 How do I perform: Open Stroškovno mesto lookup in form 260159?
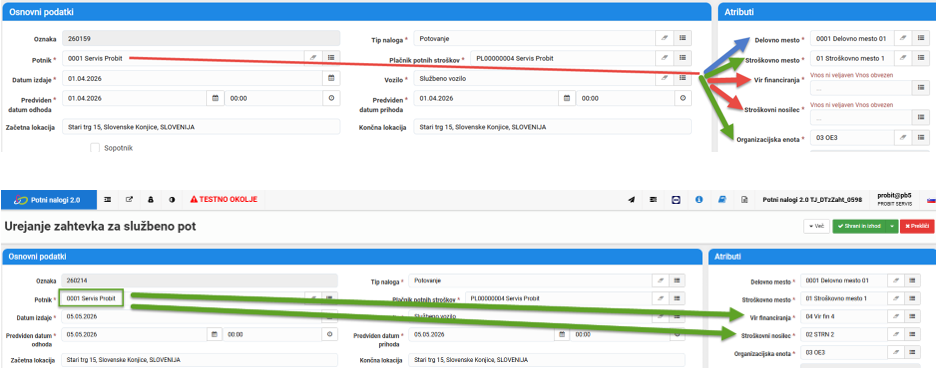[921, 59]
